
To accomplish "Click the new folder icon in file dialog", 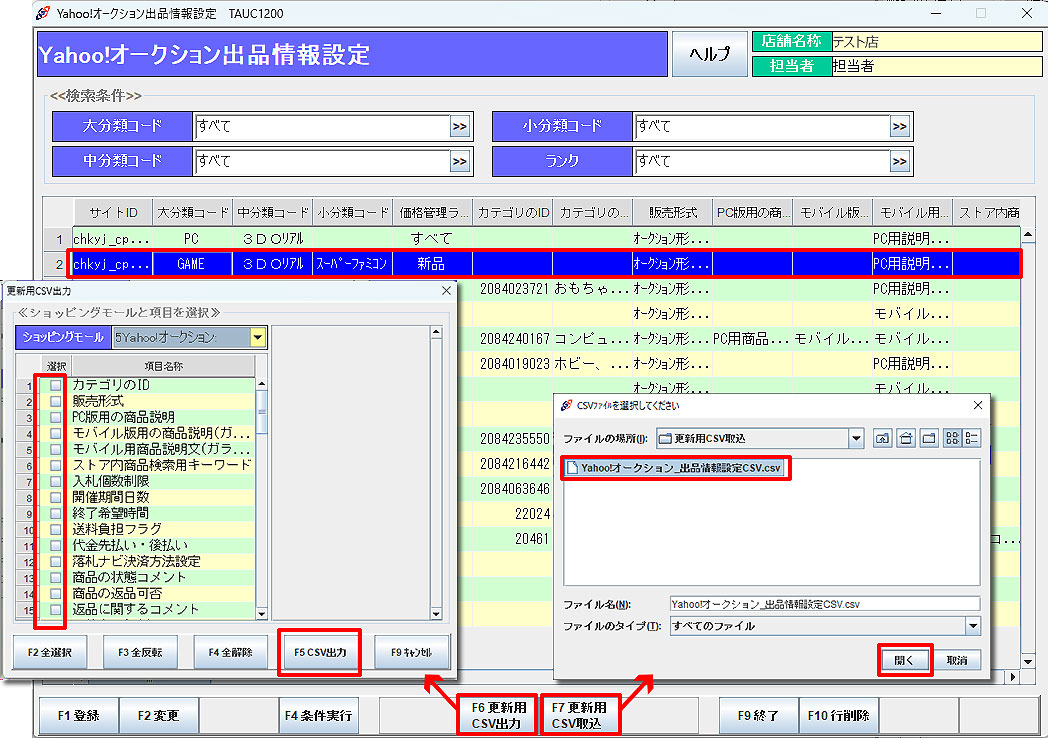I will point(928,438).
